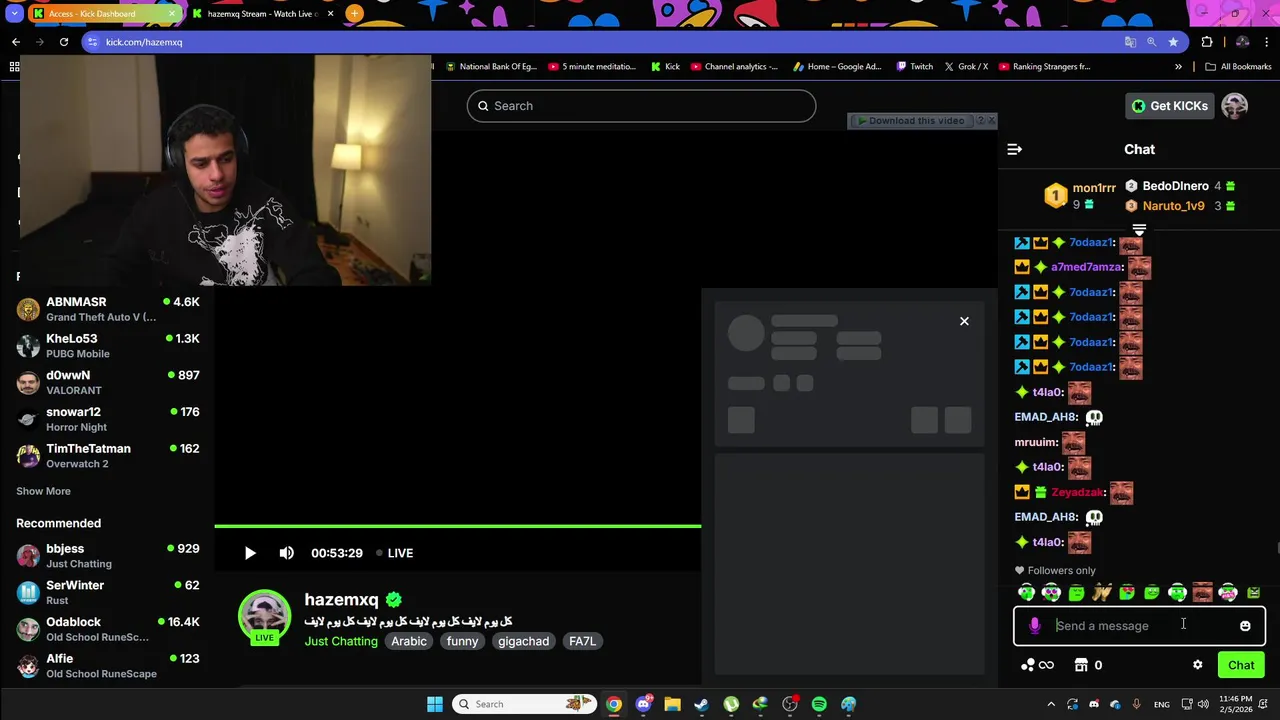
Task: Open ABNMASR channel in sidebar
Action: coord(108,309)
